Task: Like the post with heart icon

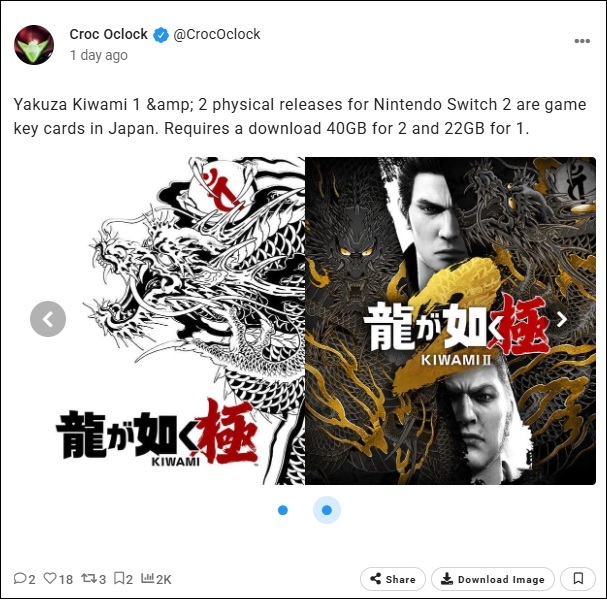Action: coord(50,578)
